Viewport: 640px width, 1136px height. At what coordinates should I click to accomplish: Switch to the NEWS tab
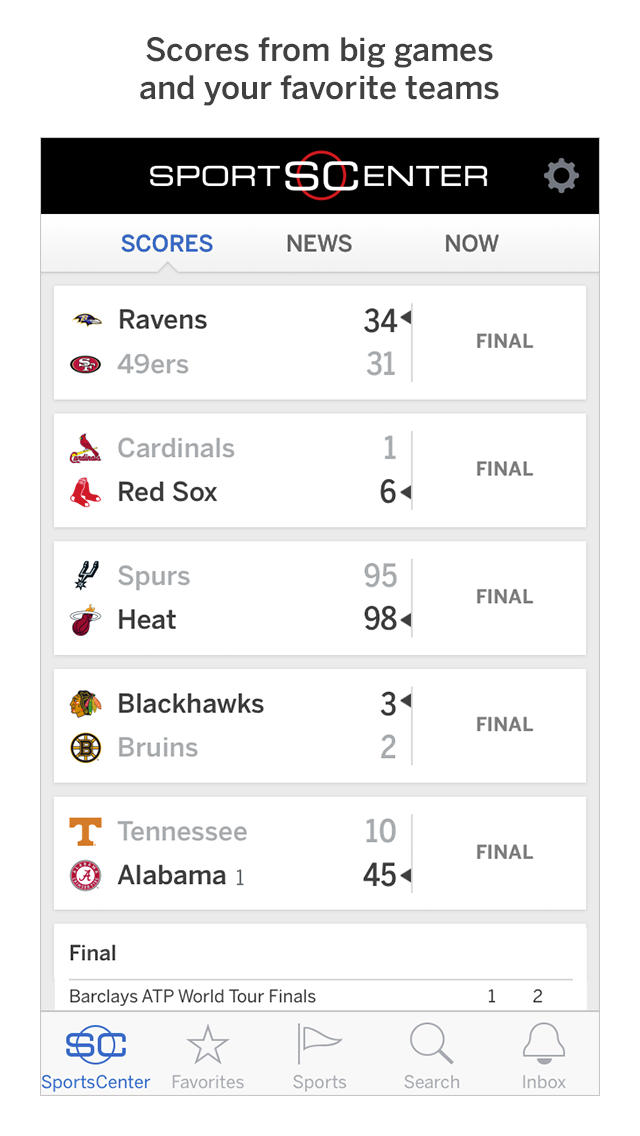coord(319,243)
